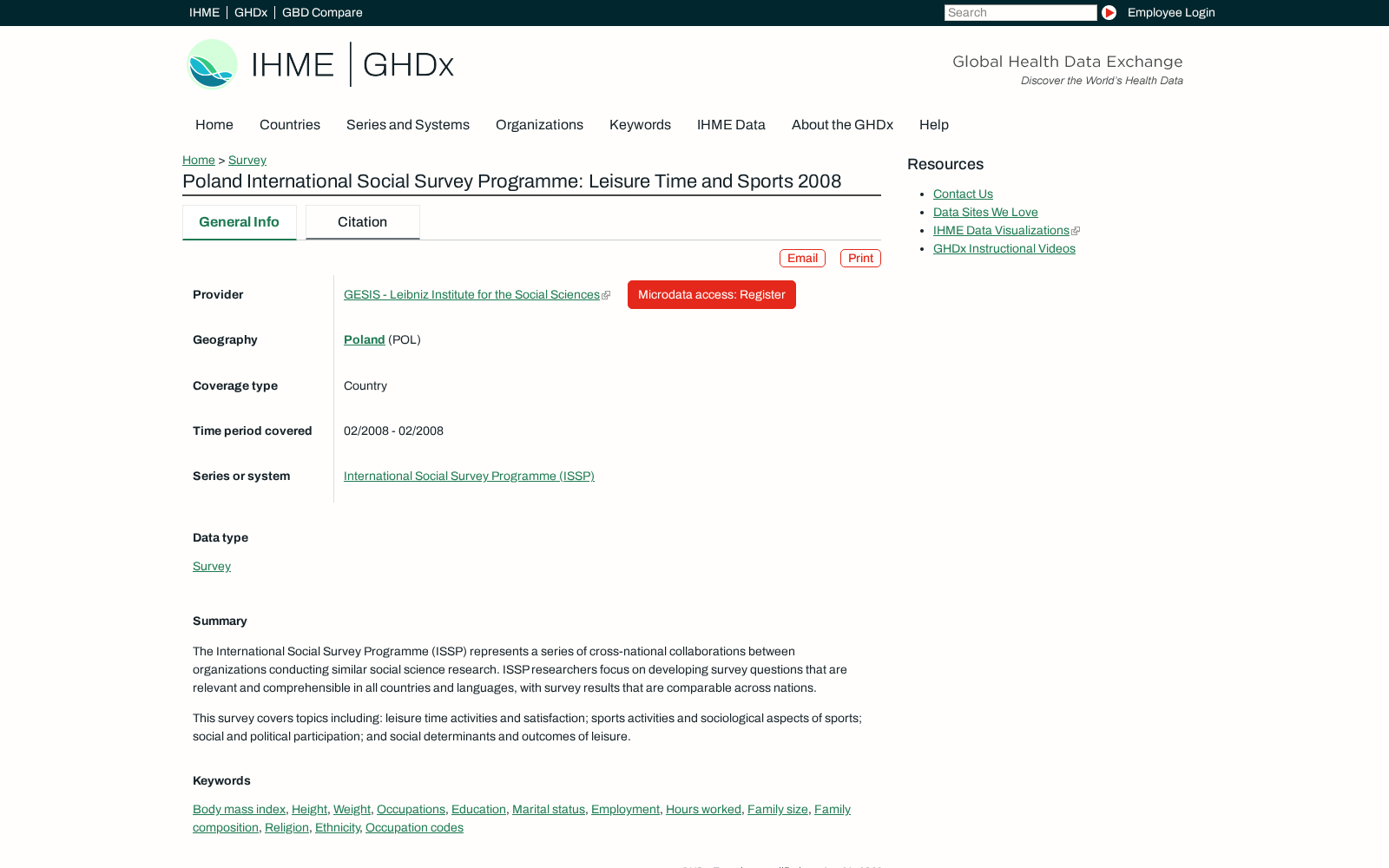Viewport: 1389px width, 868px height.
Task: Open IHME Data Visualizations link
Action: [1001, 231]
